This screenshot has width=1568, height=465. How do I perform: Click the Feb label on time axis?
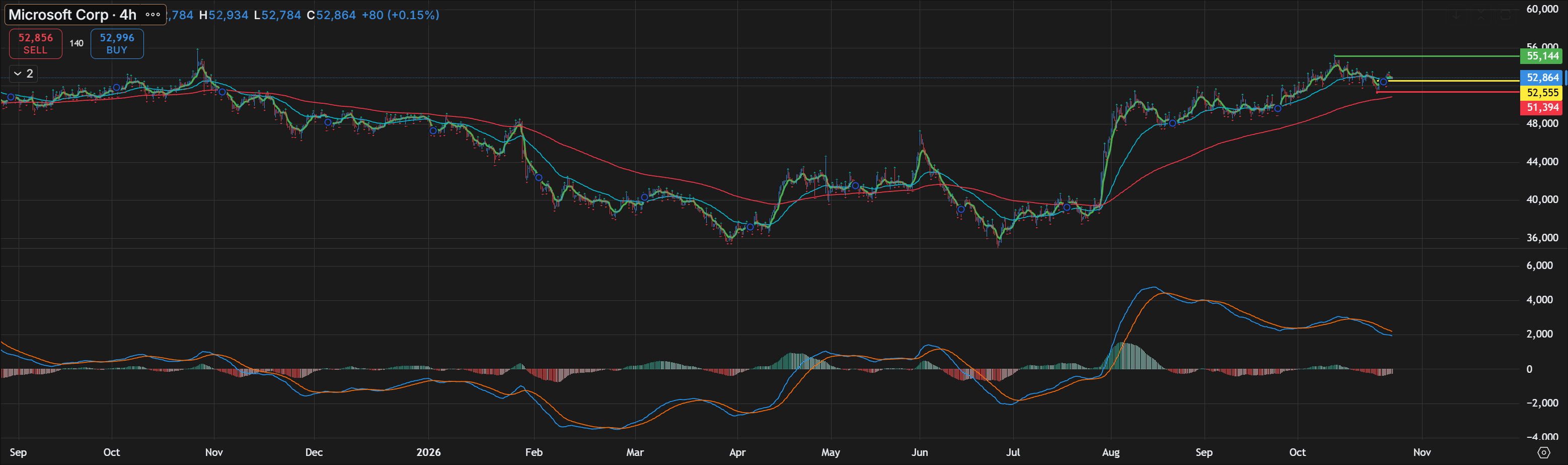pos(534,452)
